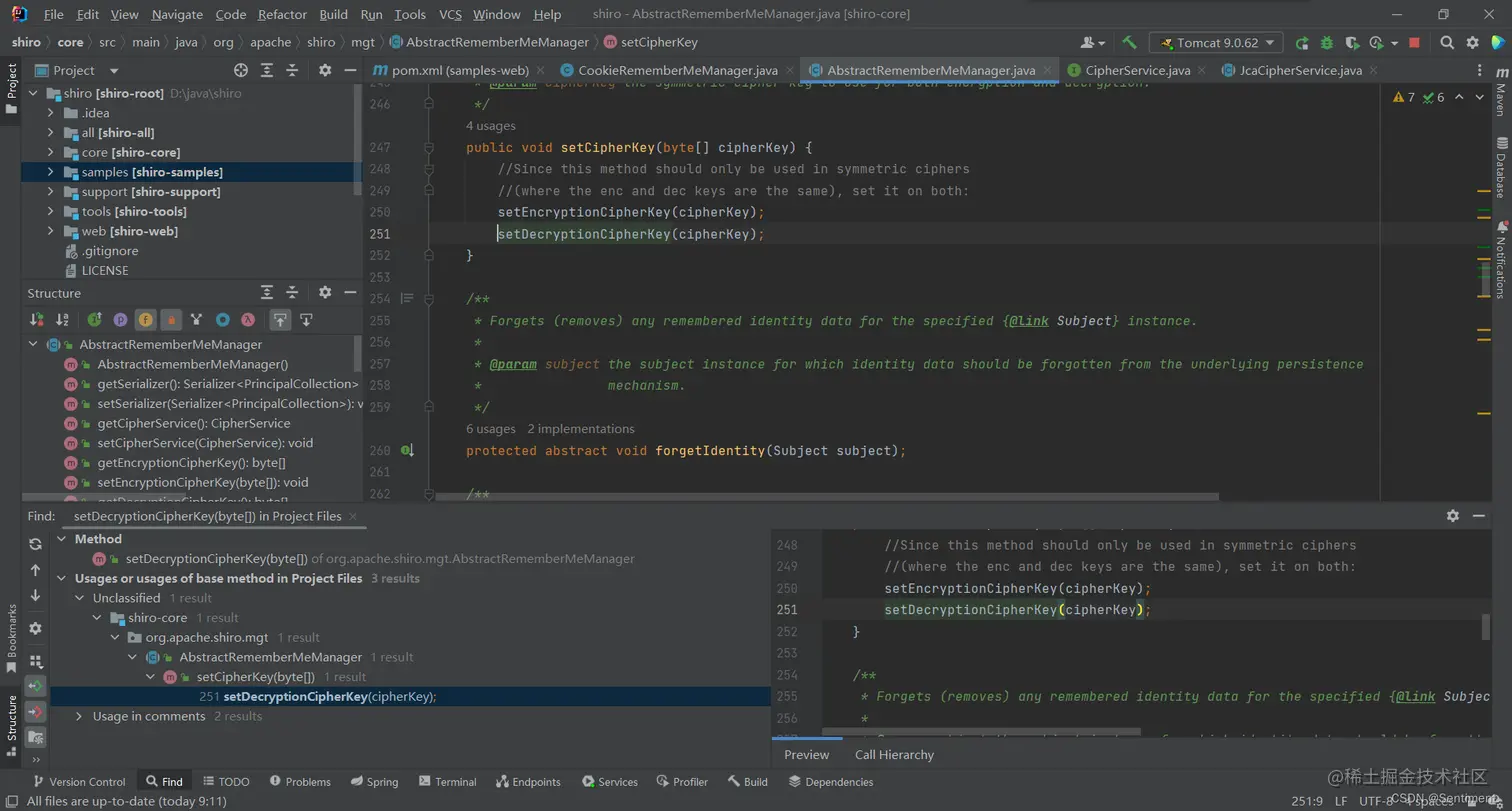Switch to the CipherService.java editor tab
Viewport: 1512px width, 811px height.
pyautogui.click(x=1137, y=70)
